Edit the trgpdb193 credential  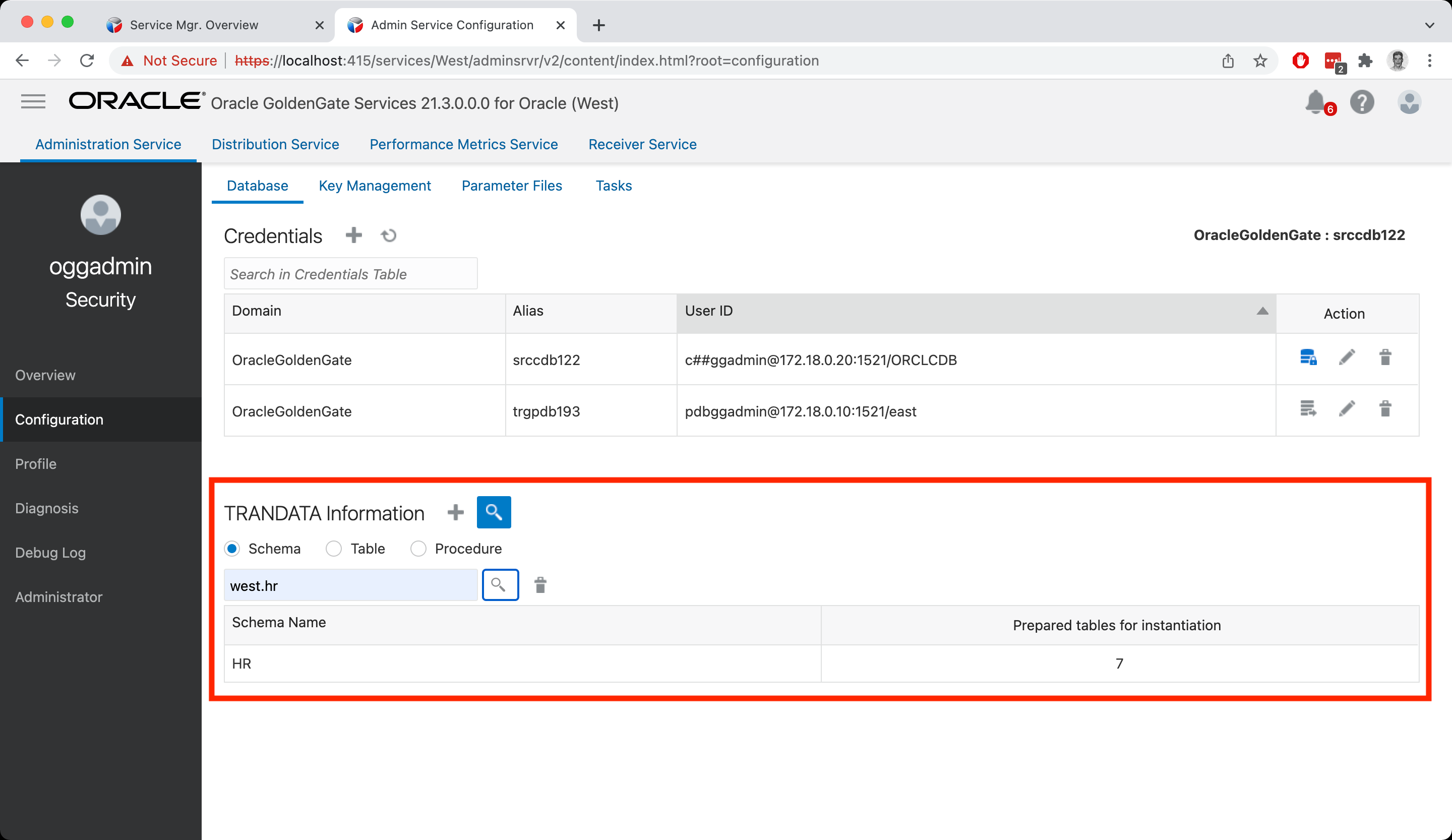pos(1347,409)
